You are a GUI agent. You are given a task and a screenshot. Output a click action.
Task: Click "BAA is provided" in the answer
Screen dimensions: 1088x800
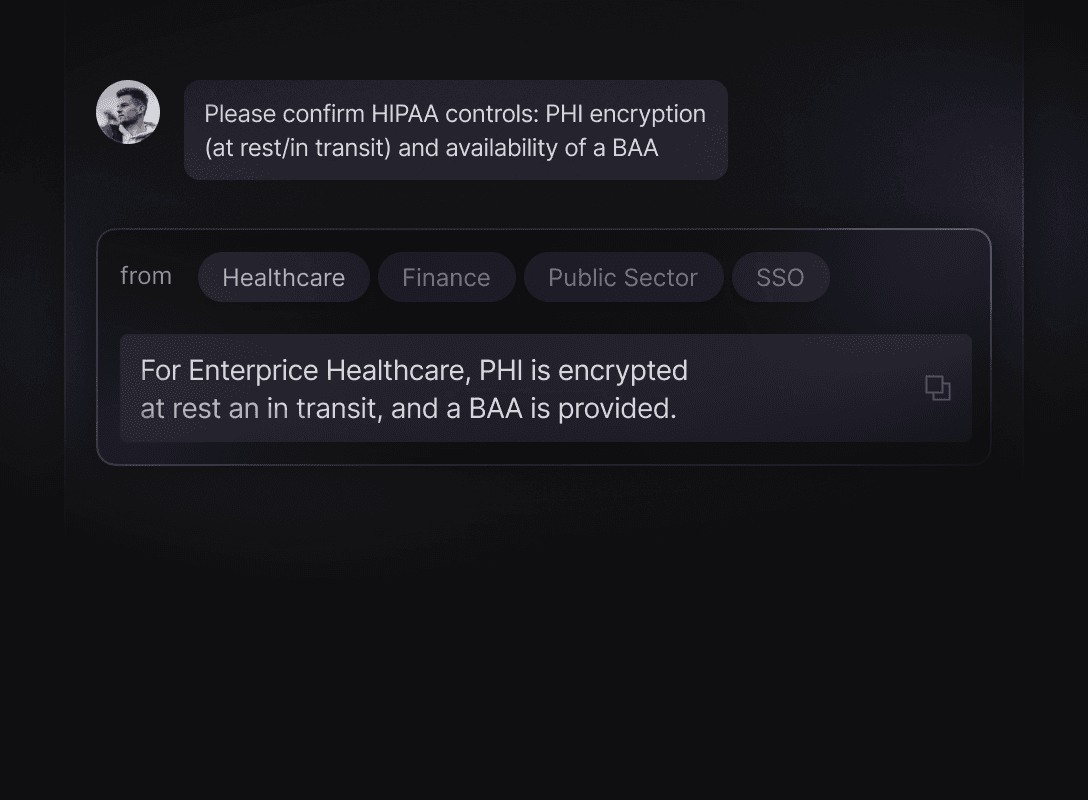[572, 409]
